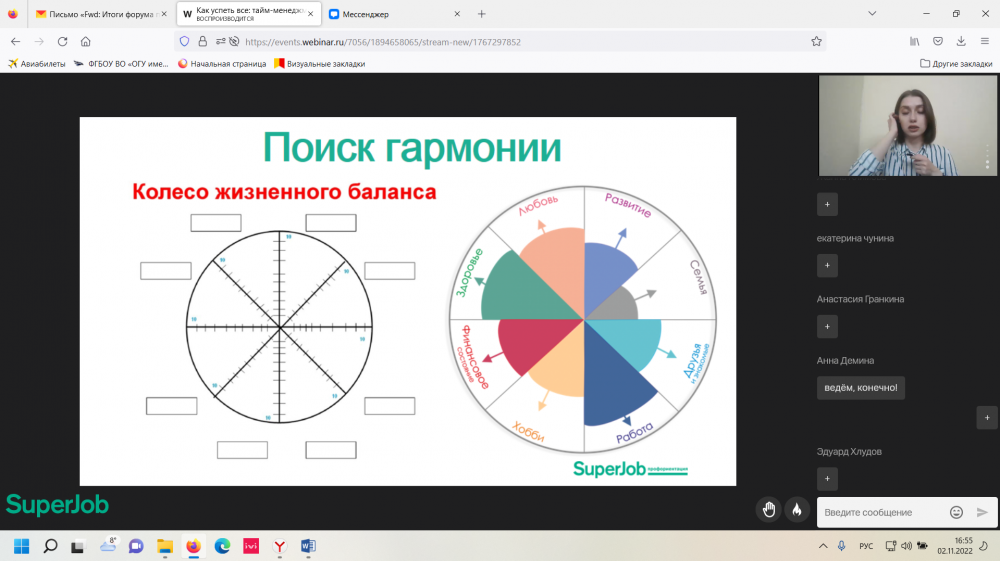
Task: Open the Другие закладки bookmarks folder
Action: (956, 63)
